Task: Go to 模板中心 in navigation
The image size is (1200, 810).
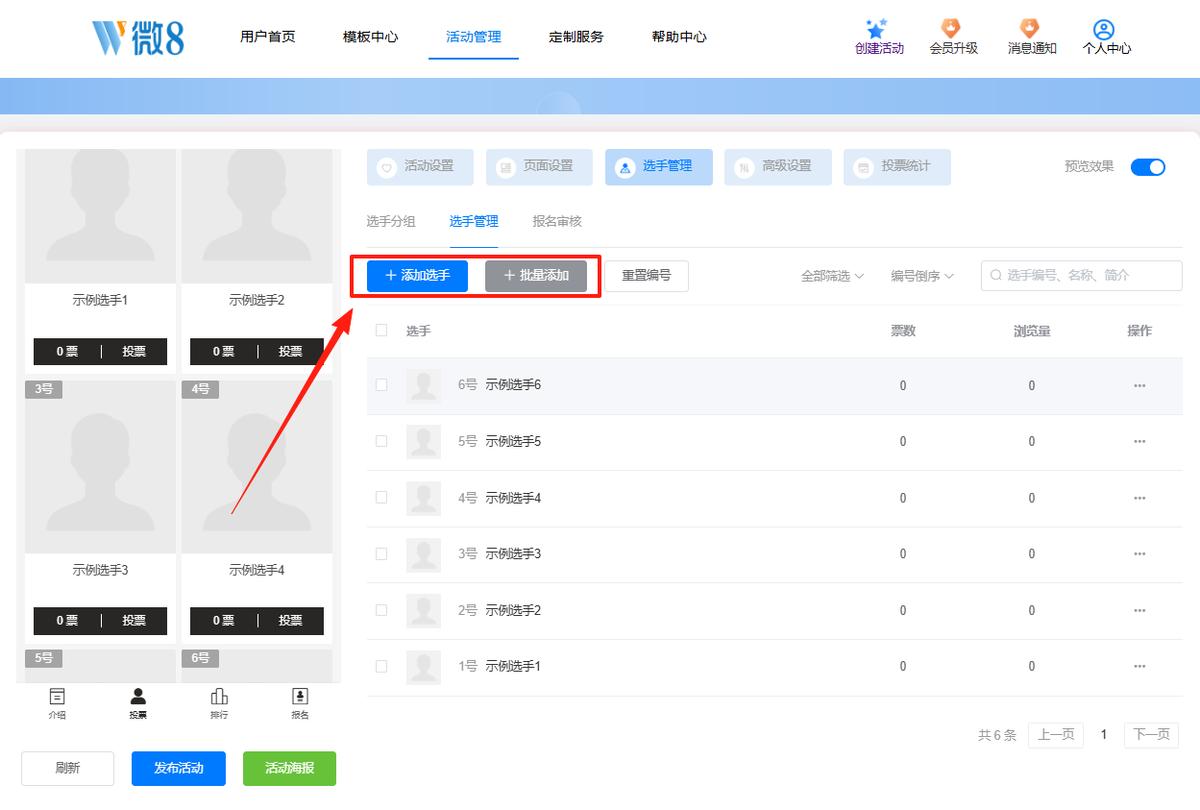Action: click(370, 37)
